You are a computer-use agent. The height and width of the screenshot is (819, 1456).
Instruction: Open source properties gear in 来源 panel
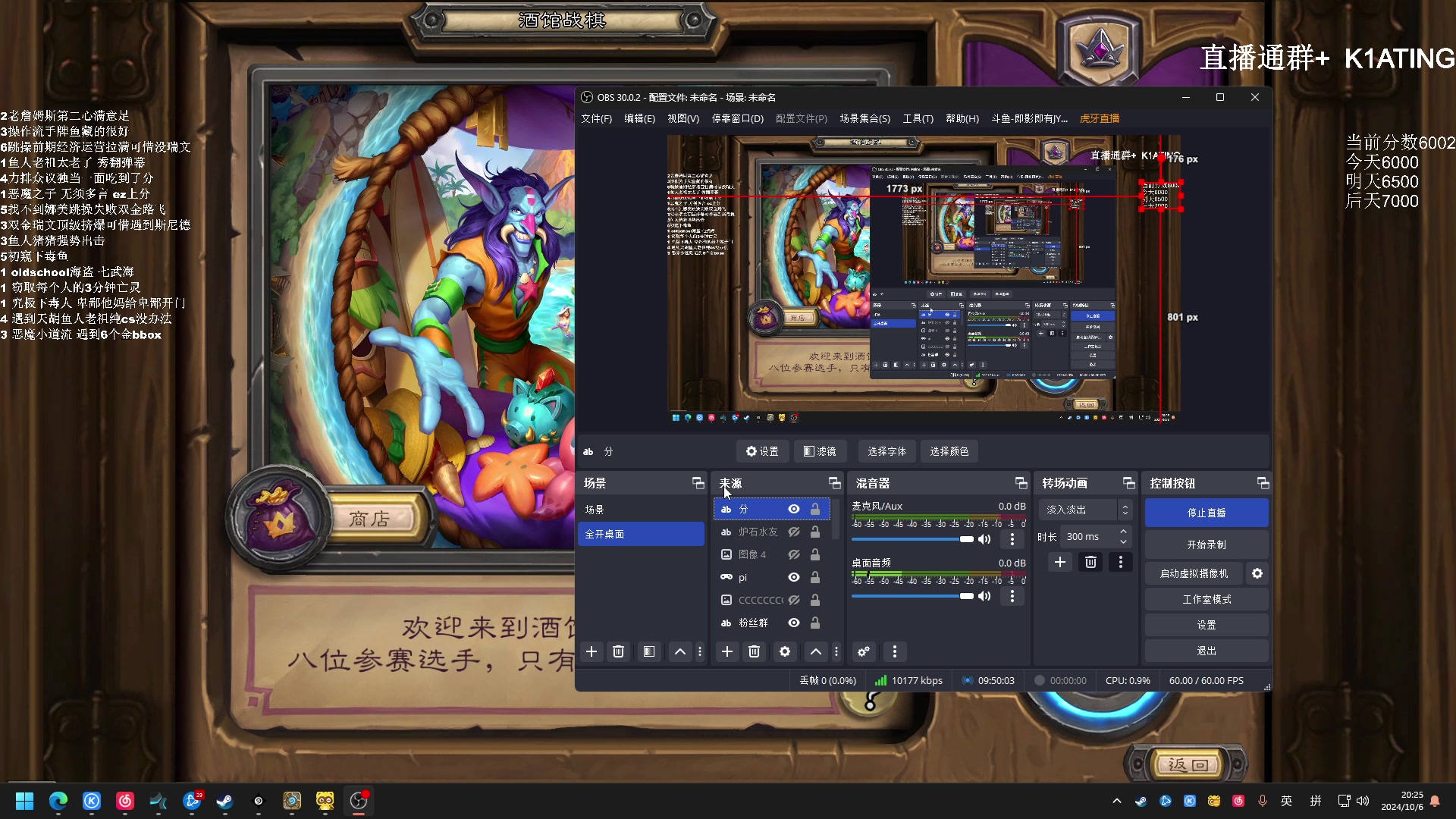pyautogui.click(x=785, y=651)
